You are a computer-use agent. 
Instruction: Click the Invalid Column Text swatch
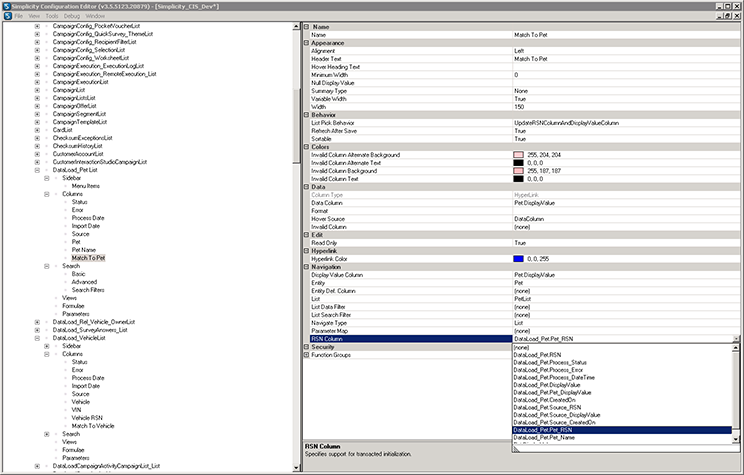point(519,179)
